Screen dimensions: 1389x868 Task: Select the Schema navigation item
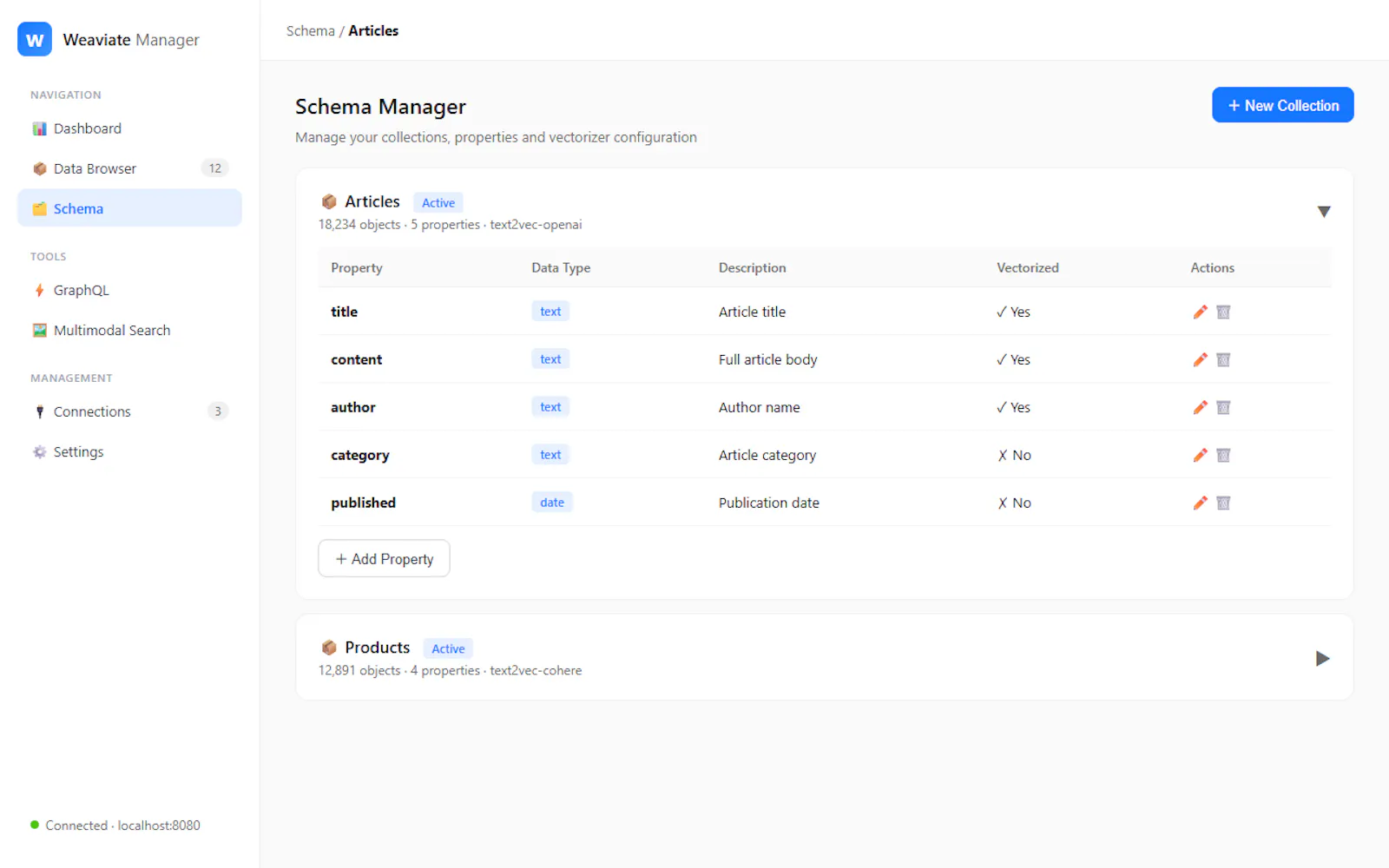click(129, 208)
